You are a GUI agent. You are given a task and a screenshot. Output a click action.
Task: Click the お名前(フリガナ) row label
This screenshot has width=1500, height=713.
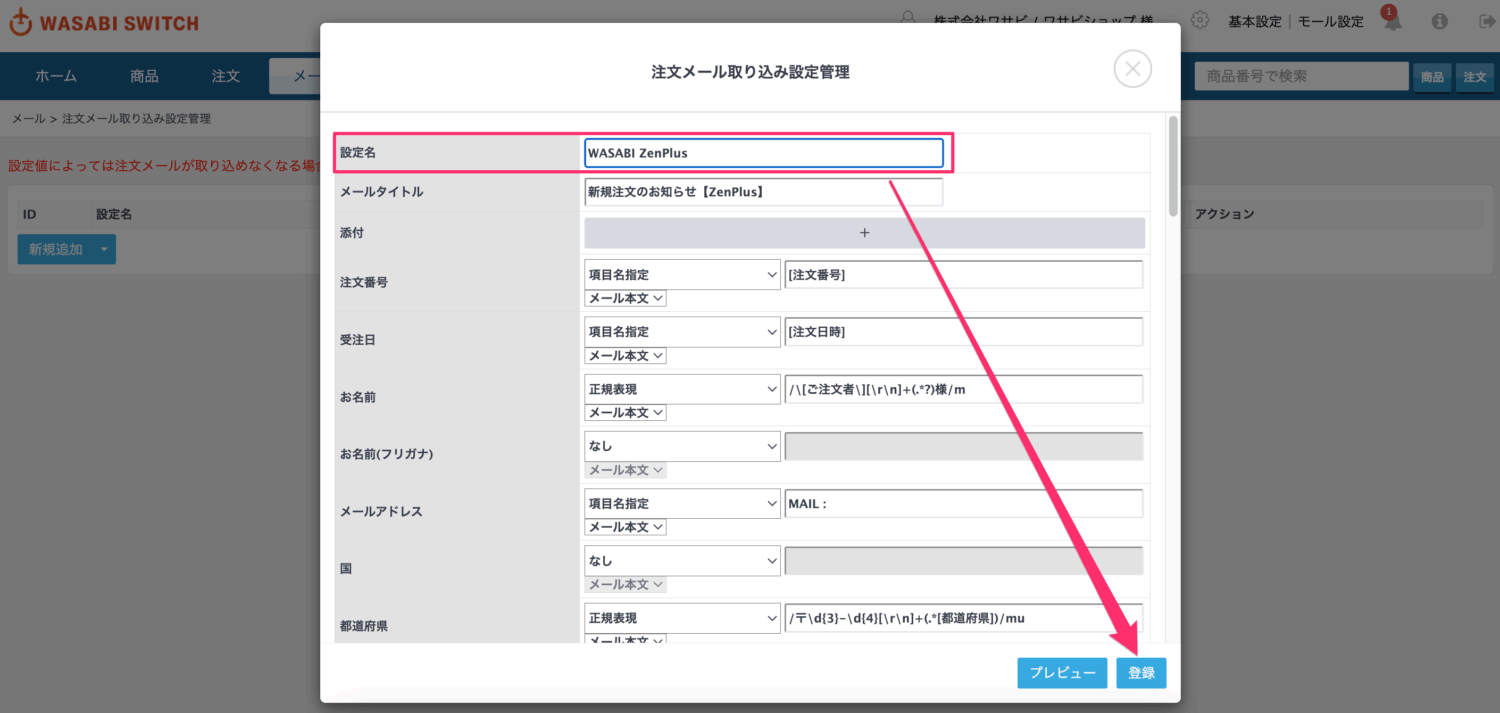point(386,454)
